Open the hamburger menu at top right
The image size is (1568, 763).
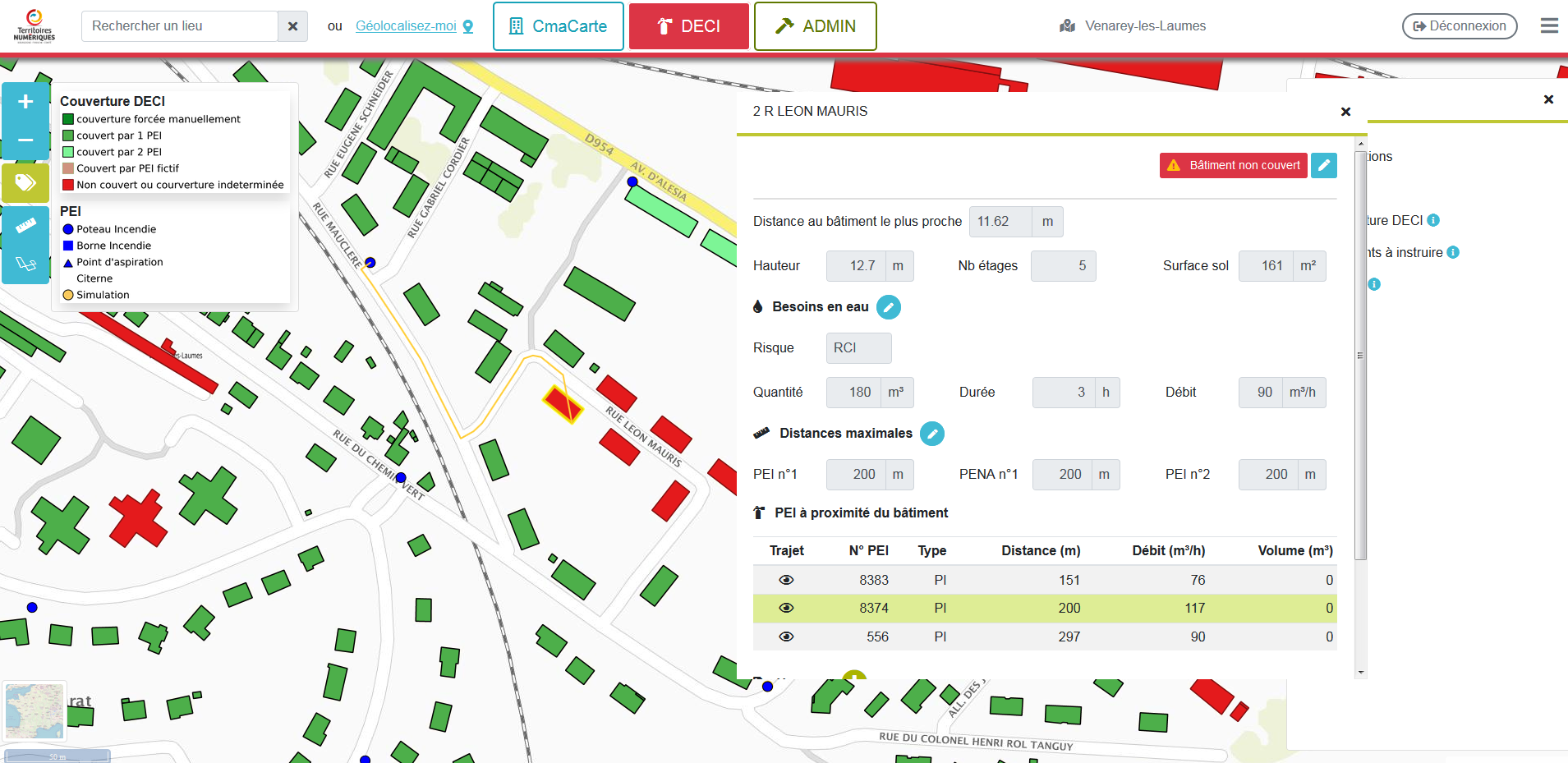[x=1549, y=26]
